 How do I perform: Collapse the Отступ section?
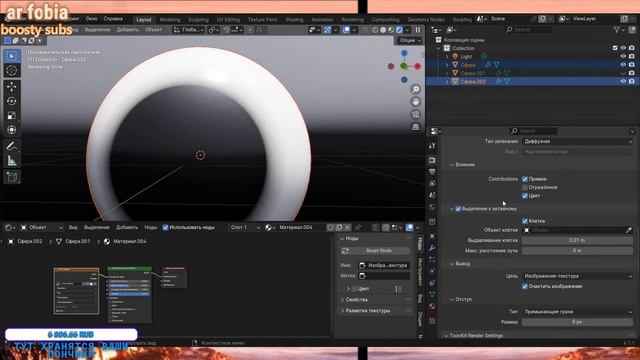pos(452,300)
